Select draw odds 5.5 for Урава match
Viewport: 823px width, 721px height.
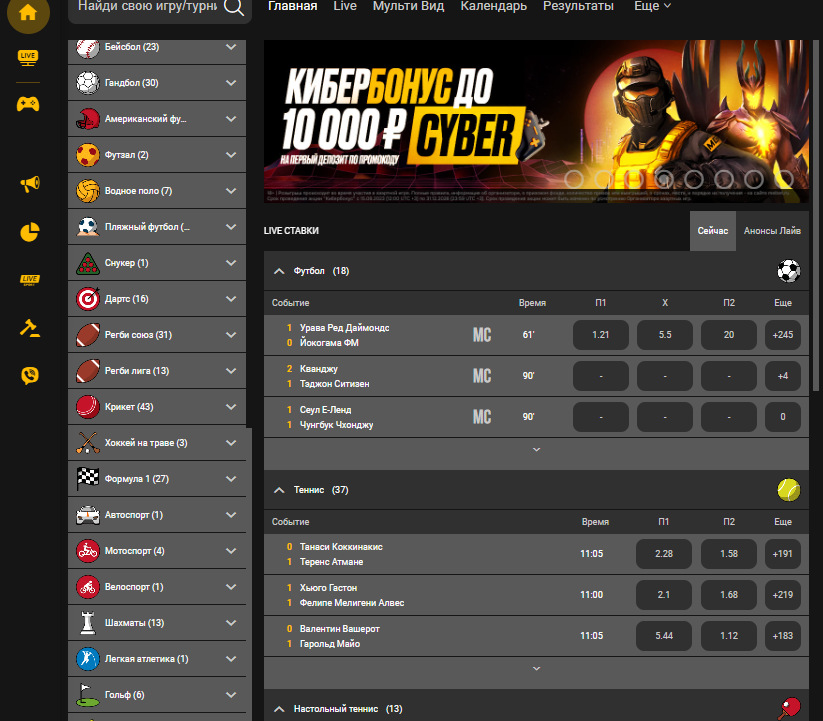pos(664,335)
